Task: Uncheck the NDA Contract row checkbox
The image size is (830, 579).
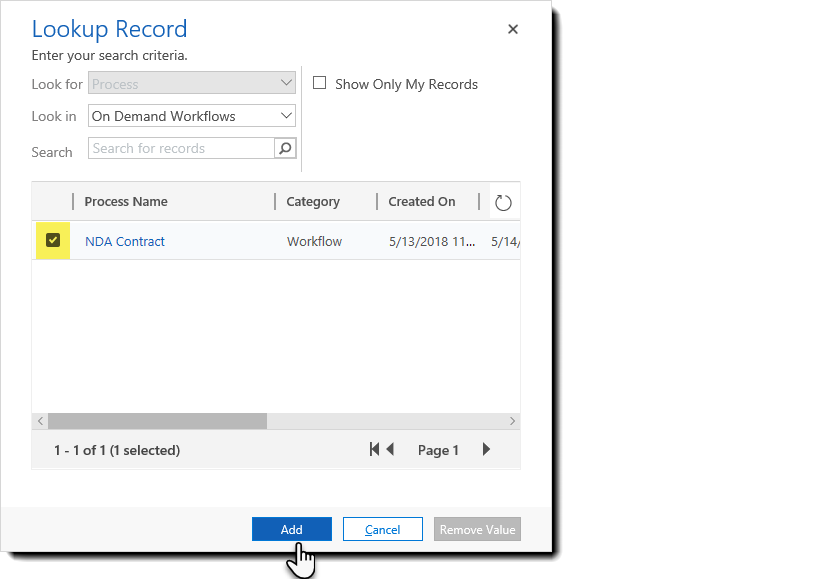Action: click(52, 240)
